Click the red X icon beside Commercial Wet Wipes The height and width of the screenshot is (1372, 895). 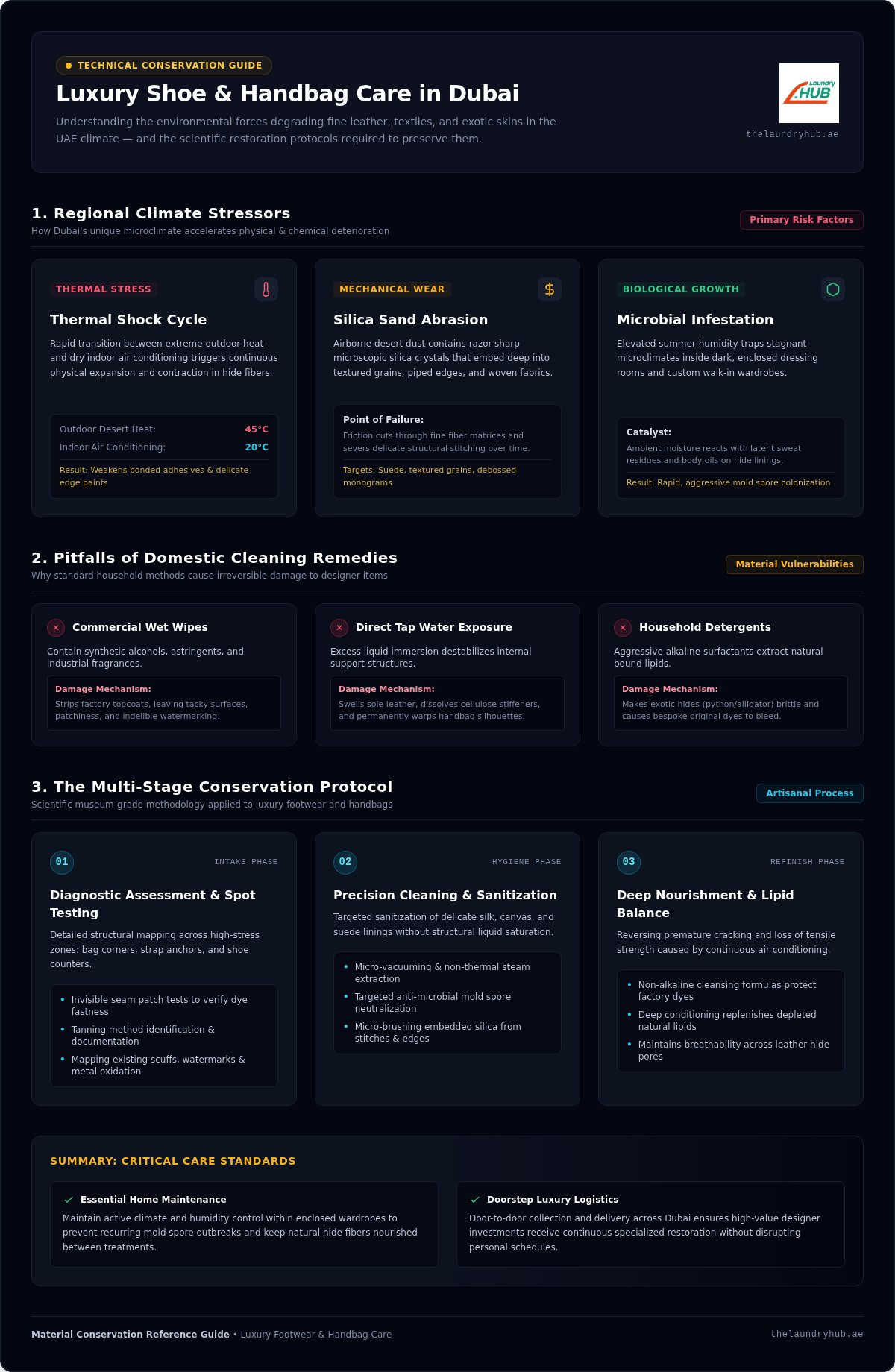click(56, 628)
